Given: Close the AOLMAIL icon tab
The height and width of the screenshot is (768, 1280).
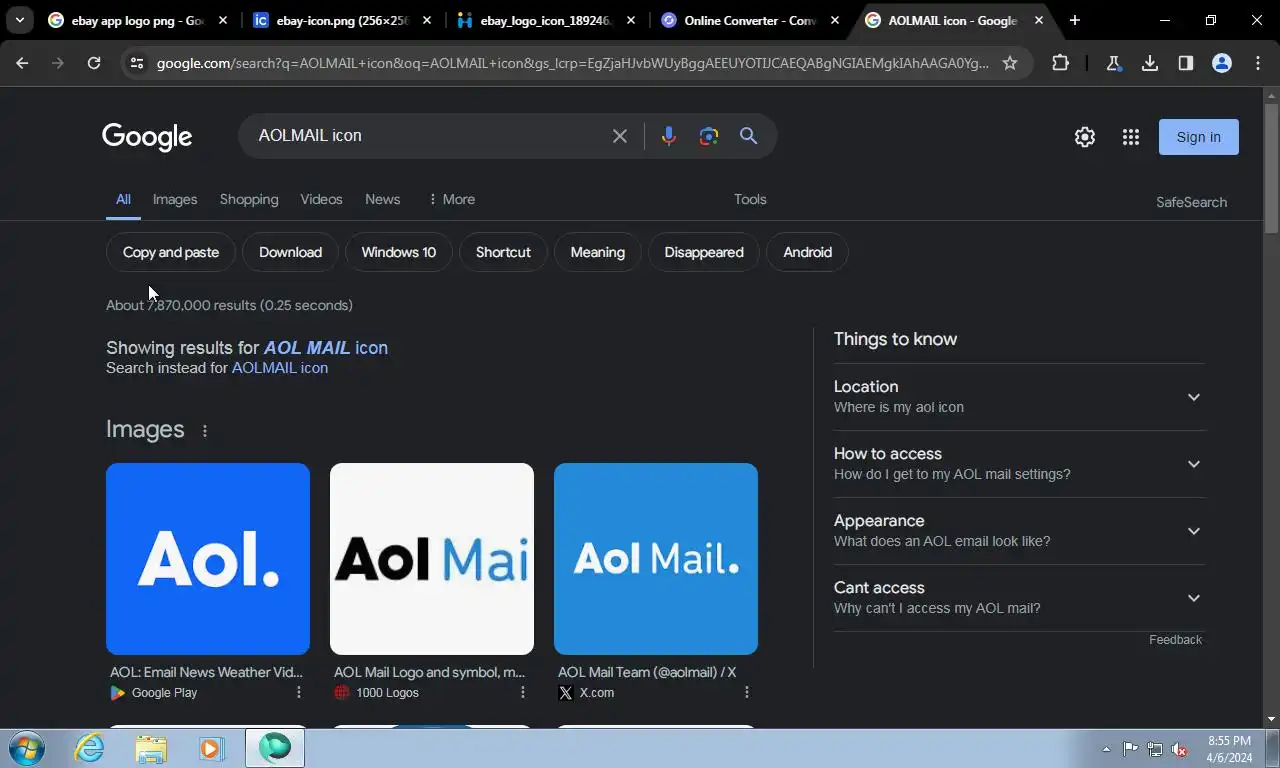Looking at the screenshot, I should click(x=1039, y=20).
